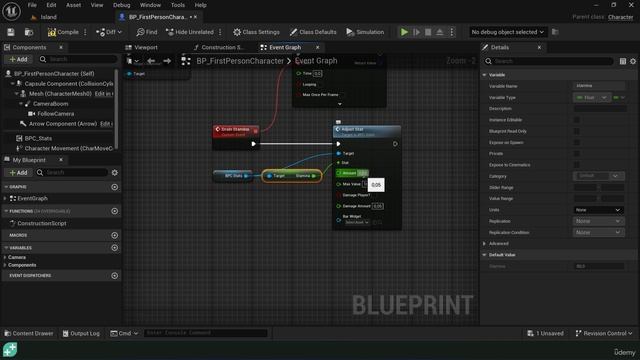This screenshot has width=640, height=360.
Task: Add new function with FUNCTIONS plus icon
Action: (x=115, y=211)
